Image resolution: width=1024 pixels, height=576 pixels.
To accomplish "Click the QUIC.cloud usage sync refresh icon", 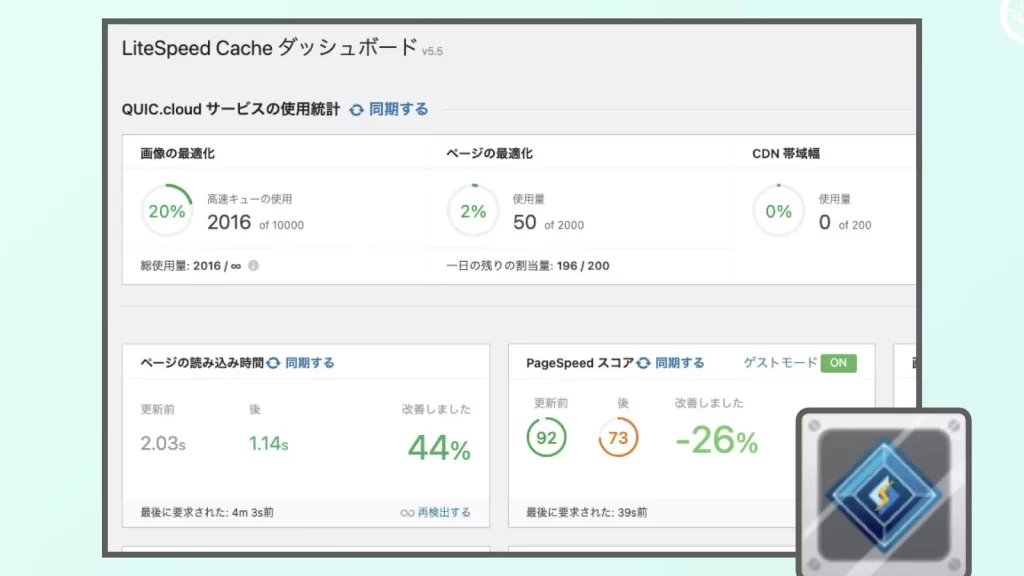I will pyautogui.click(x=356, y=110).
